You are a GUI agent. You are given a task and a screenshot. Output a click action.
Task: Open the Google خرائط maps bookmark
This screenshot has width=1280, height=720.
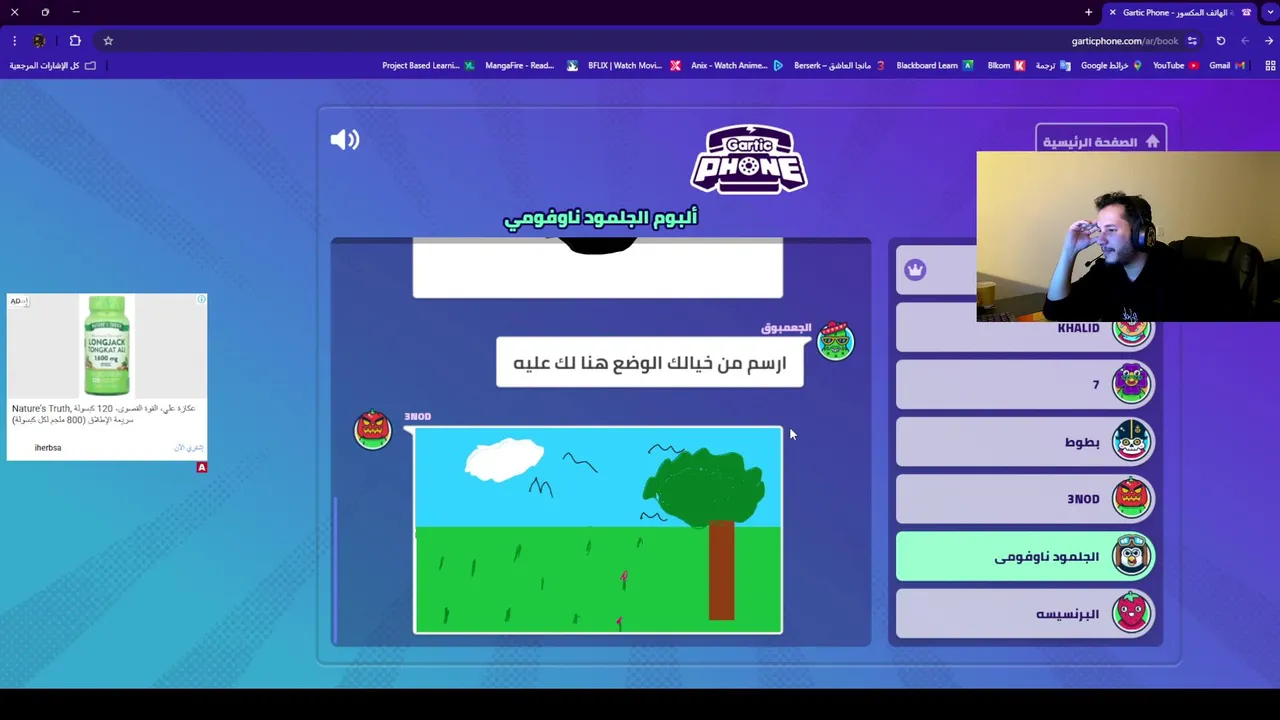(1111, 66)
